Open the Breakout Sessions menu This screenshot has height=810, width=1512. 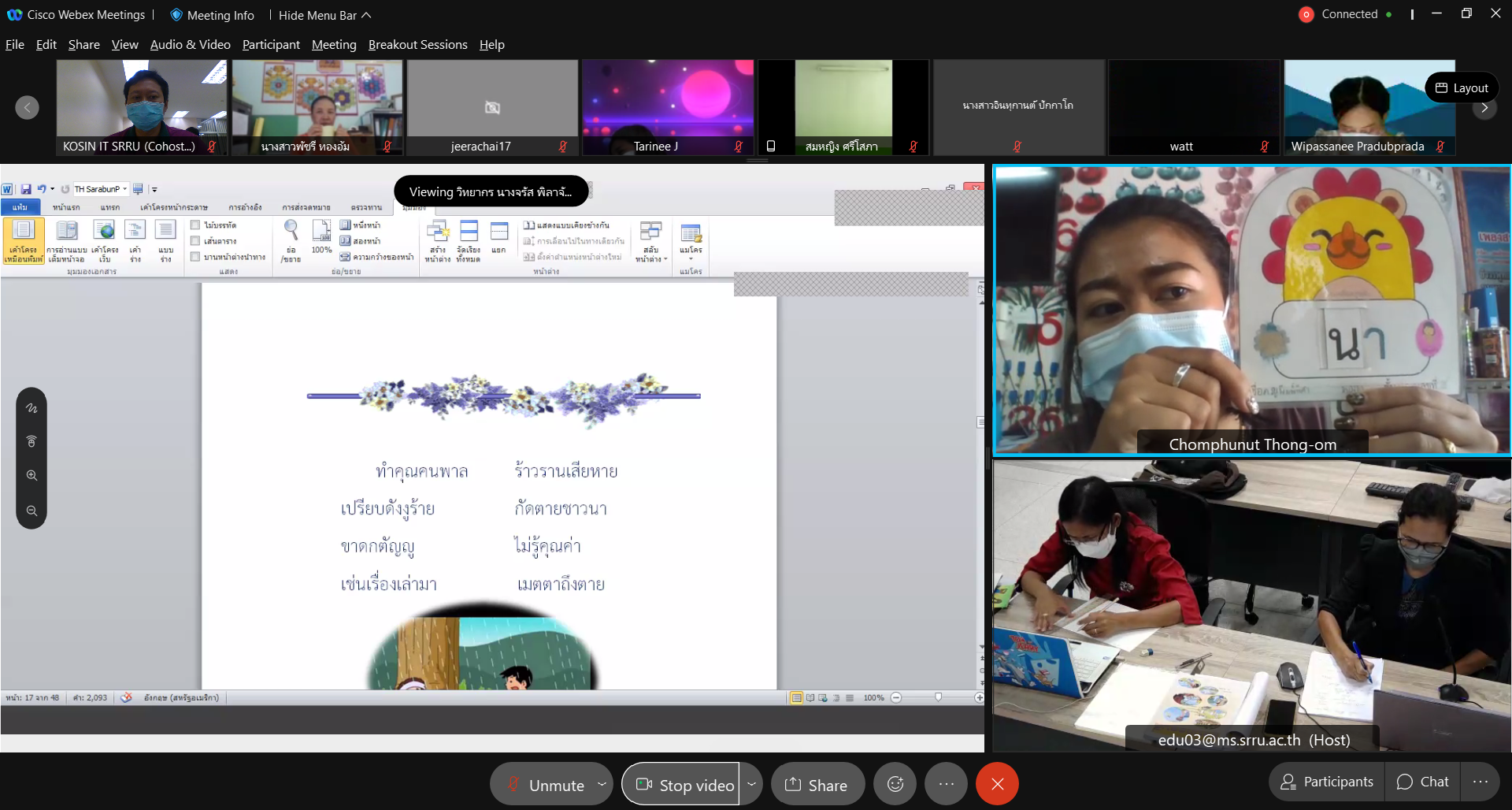[x=417, y=45]
